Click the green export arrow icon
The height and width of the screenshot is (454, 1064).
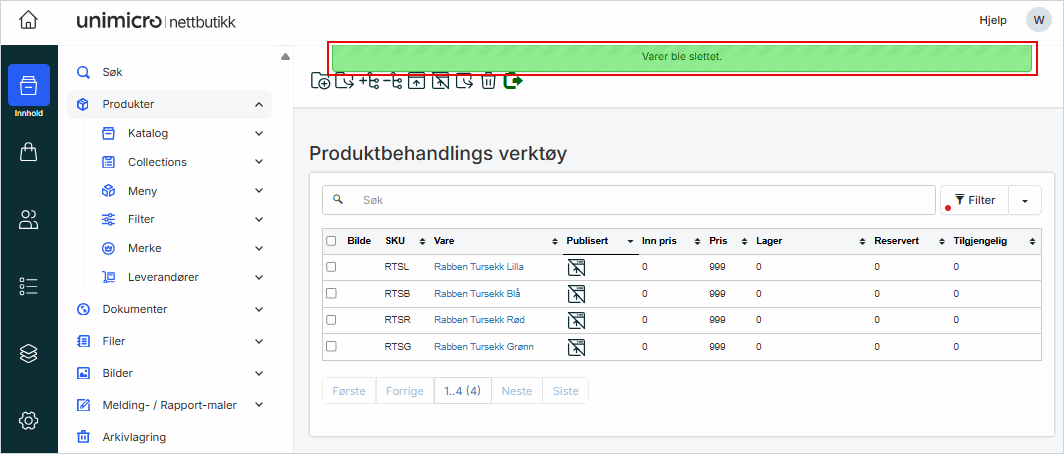[x=513, y=81]
